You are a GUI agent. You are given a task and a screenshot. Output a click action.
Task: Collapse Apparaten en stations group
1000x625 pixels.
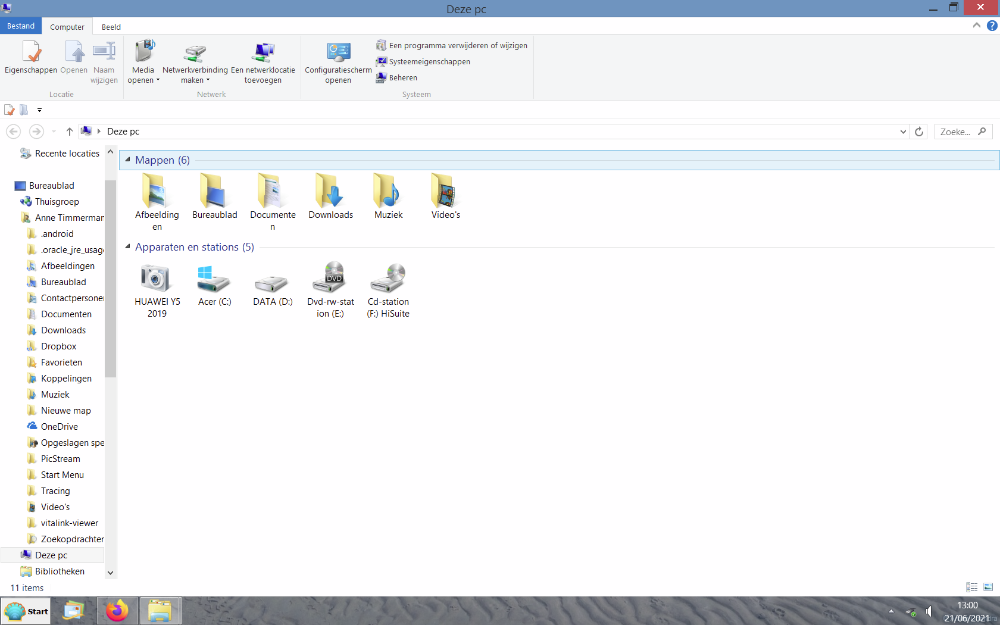coord(128,247)
